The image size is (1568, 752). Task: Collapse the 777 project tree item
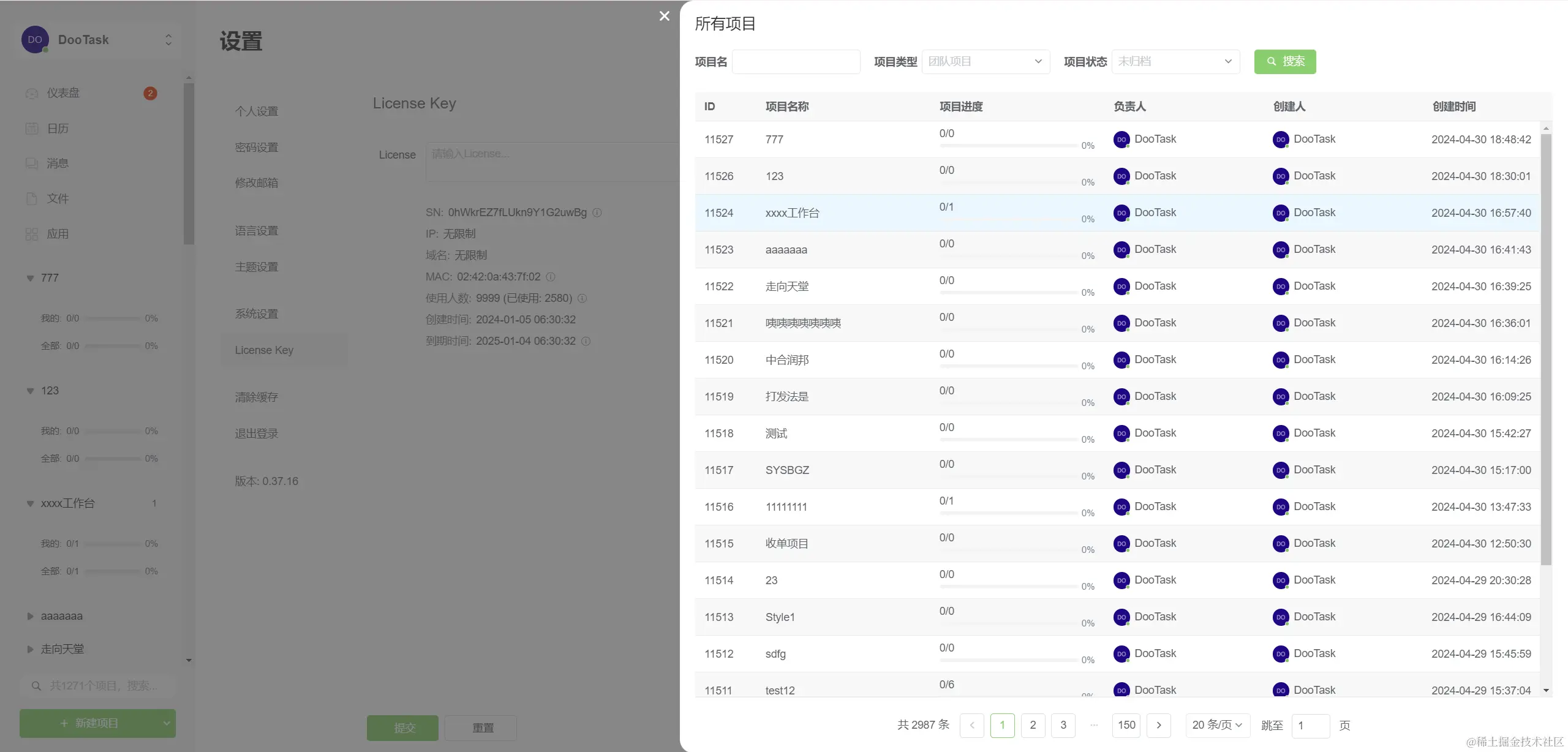pos(30,278)
